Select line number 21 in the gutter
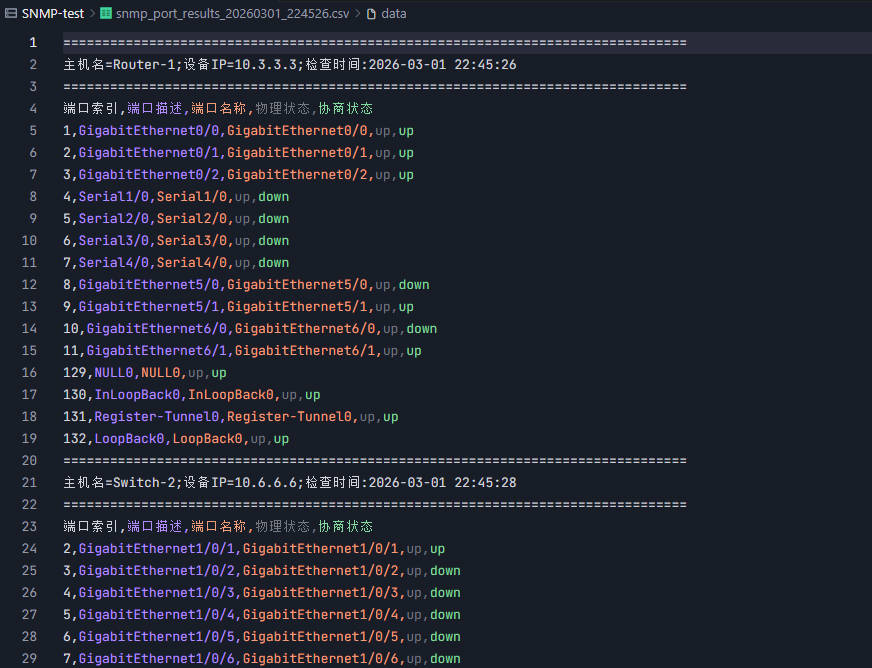The height and width of the screenshot is (668, 872). (29, 483)
